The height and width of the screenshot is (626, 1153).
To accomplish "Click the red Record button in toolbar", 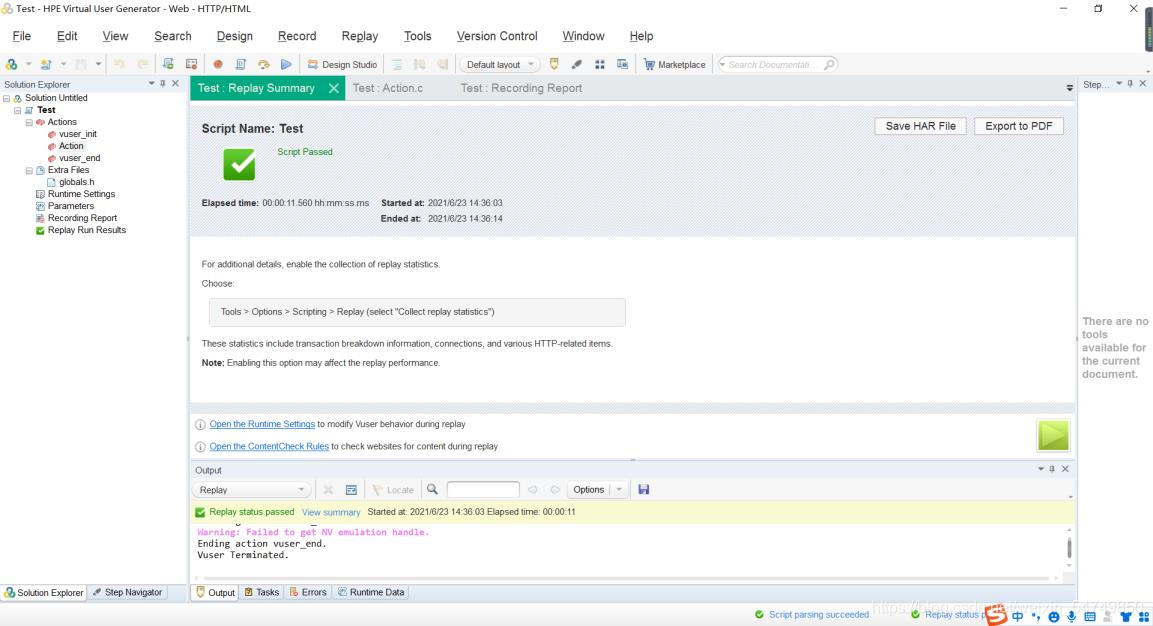I will (218, 65).
